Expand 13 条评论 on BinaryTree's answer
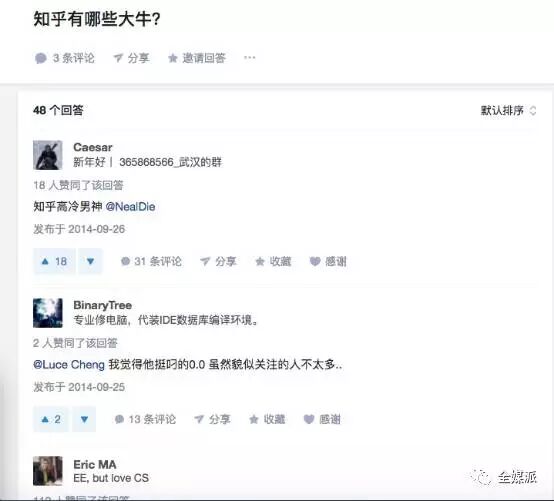The image size is (554, 501). [x=145, y=419]
